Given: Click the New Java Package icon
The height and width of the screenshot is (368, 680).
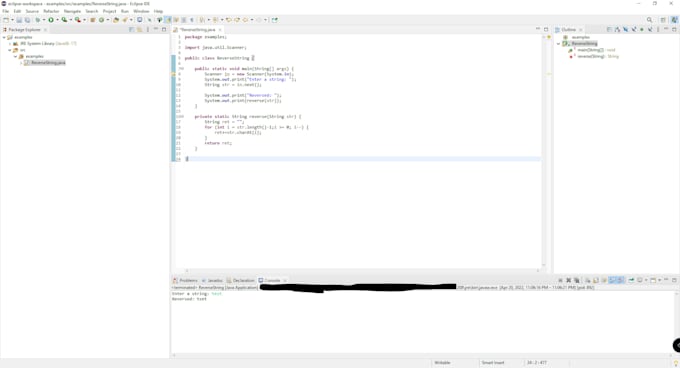Looking at the screenshot, I should (93, 20).
